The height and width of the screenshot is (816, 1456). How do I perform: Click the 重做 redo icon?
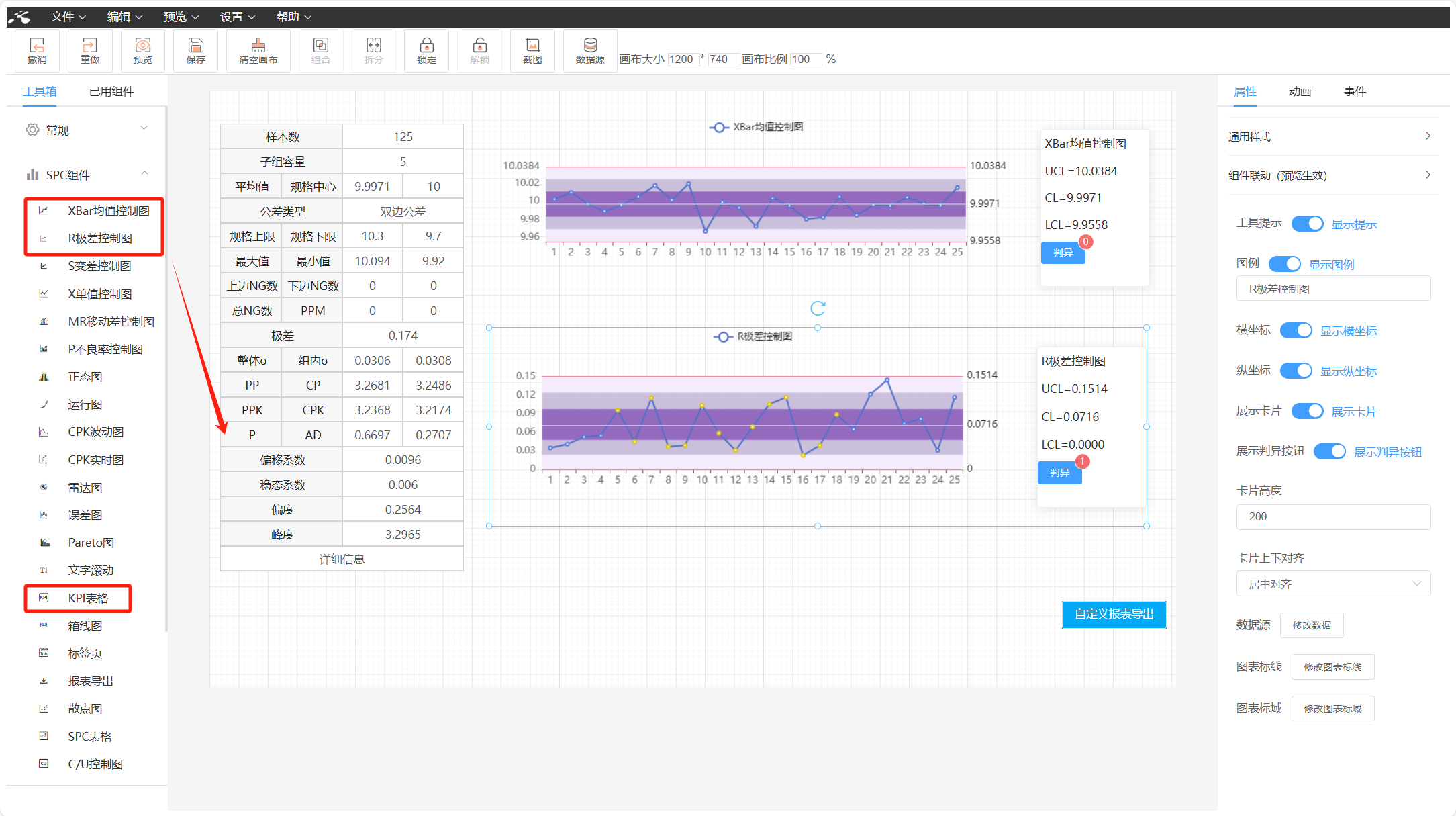coord(89,45)
